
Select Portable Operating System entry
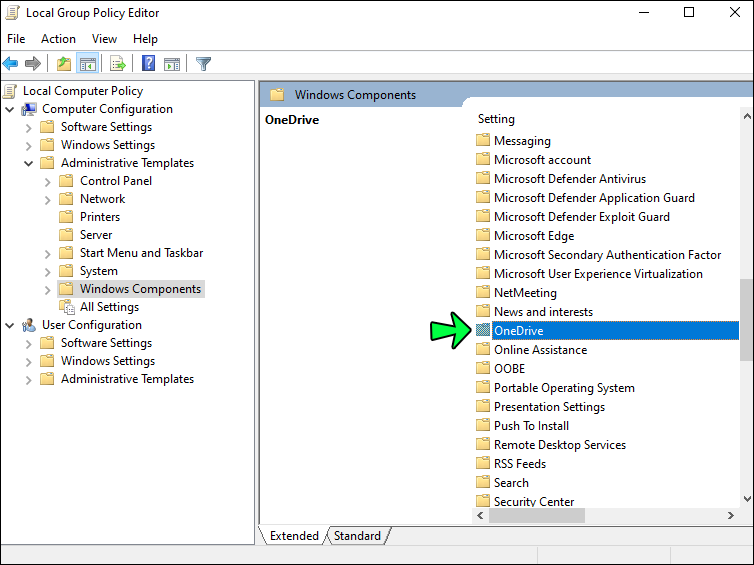pyautogui.click(x=564, y=388)
